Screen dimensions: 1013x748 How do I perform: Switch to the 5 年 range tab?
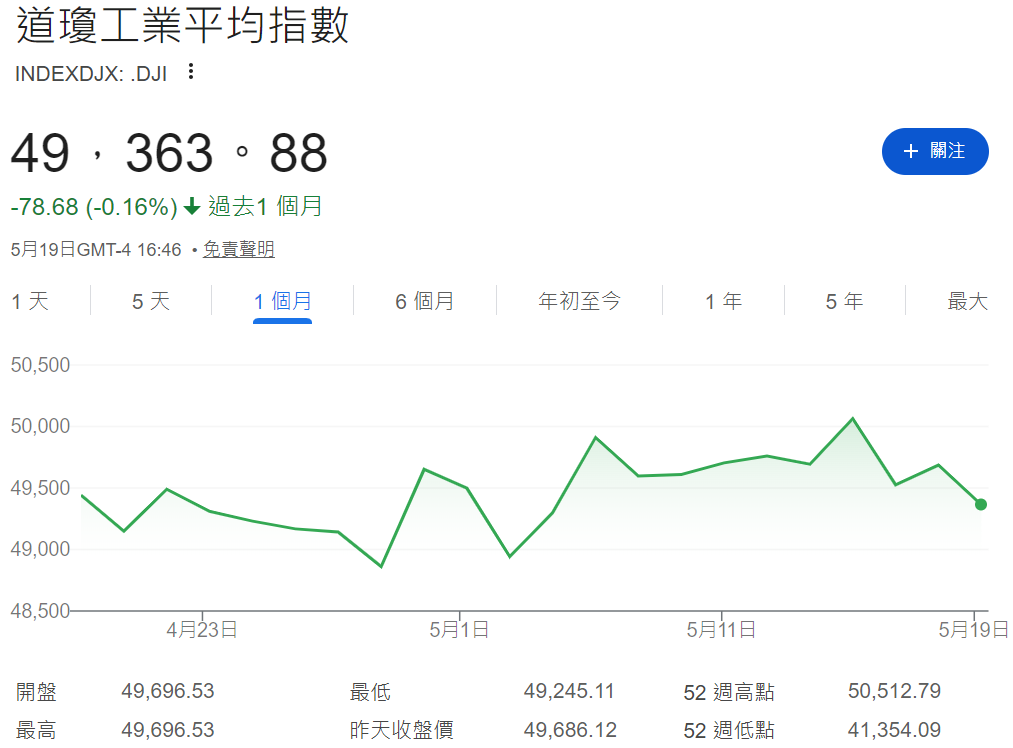(x=844, y=301)
